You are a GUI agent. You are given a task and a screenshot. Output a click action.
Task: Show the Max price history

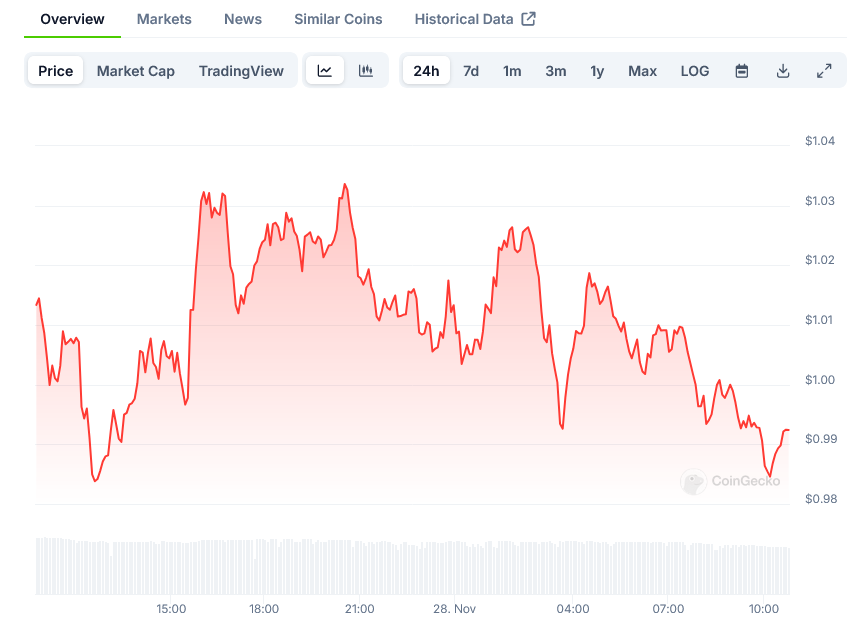coord(643,71)
